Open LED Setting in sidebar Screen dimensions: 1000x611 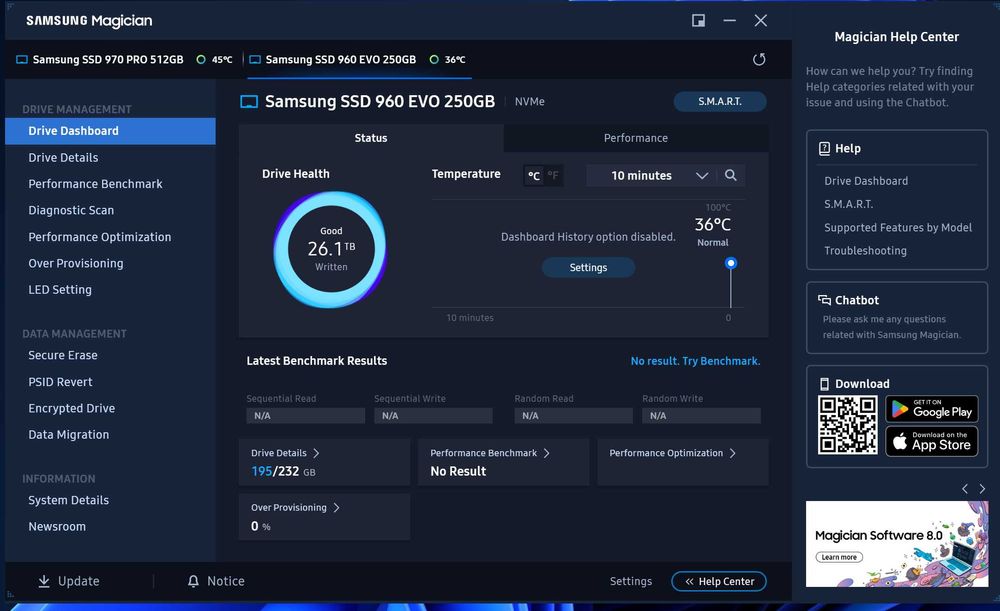(60, 290)
